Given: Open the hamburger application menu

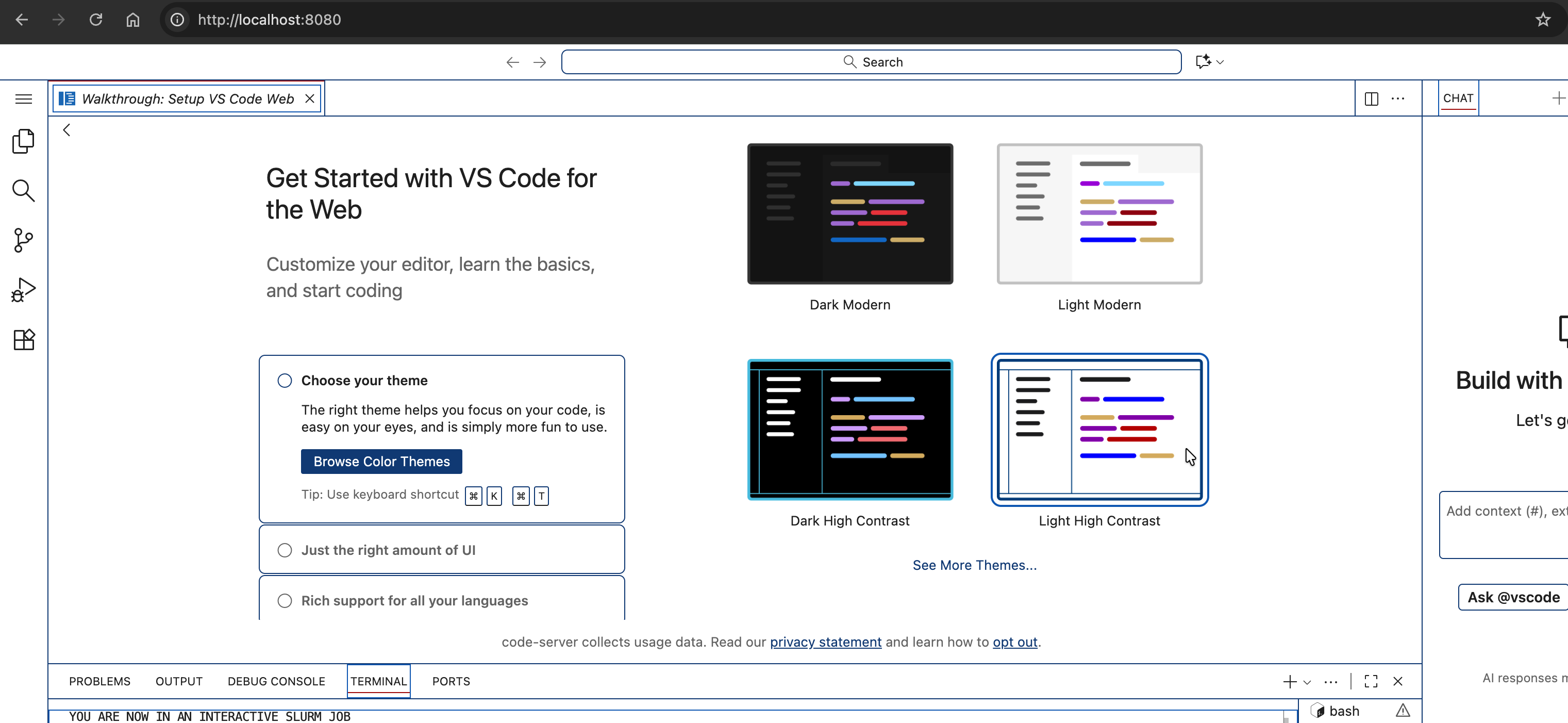Looking at the screenshot, I should click(23, 98).
